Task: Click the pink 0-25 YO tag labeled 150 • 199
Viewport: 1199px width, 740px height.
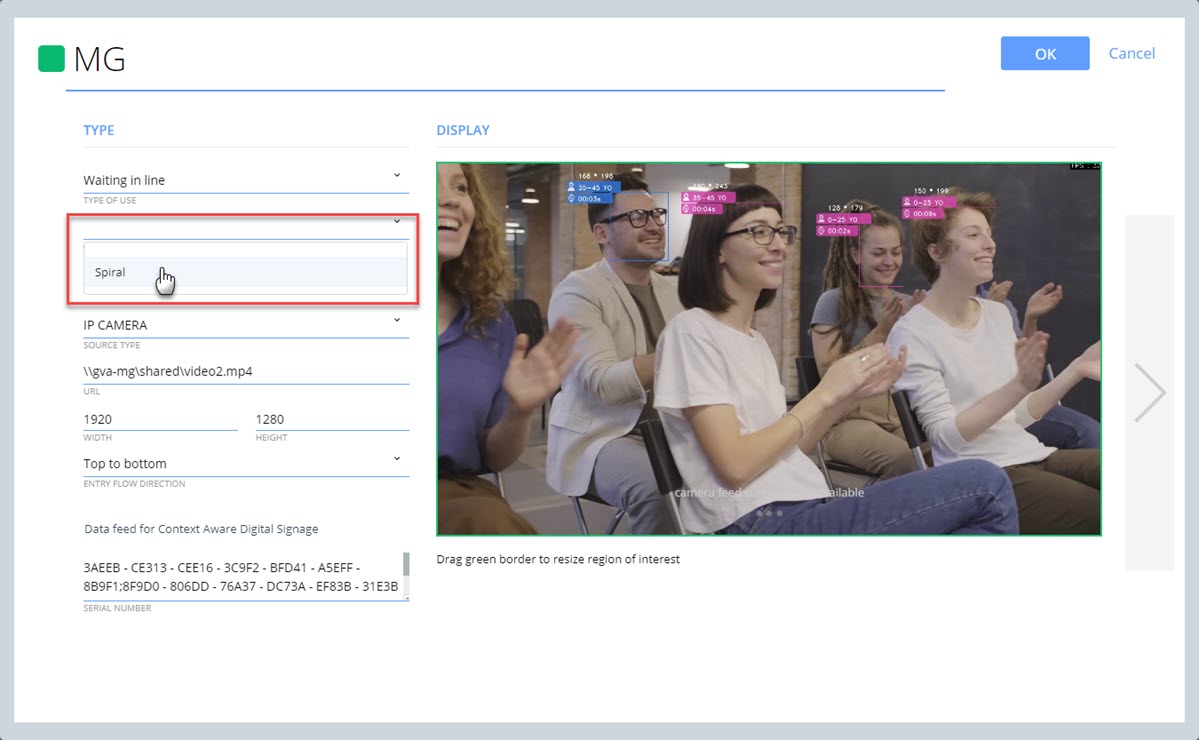Action: point(928,203)
